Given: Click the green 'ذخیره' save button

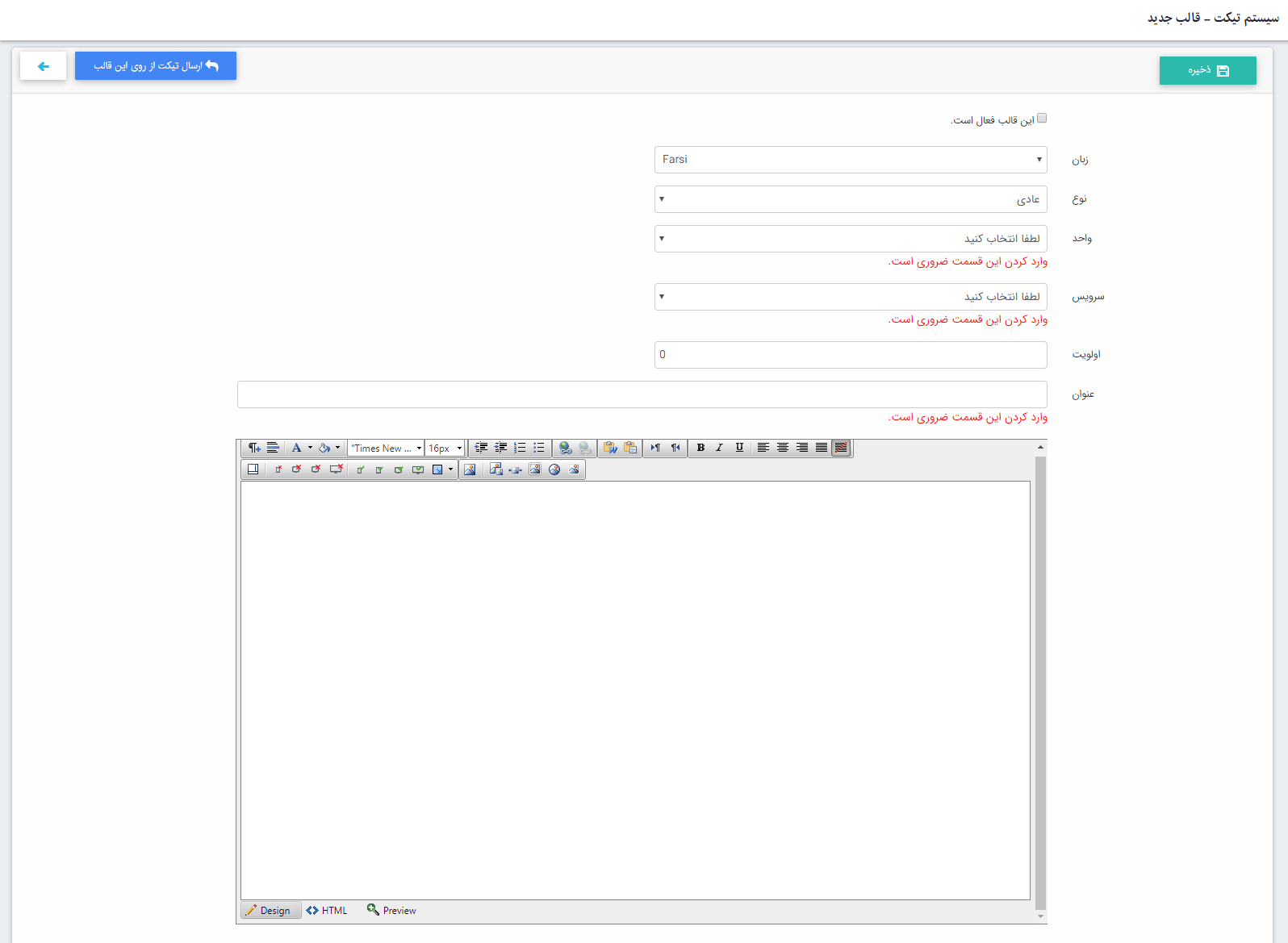Looking at the screenshot, I should (1208, 70).
